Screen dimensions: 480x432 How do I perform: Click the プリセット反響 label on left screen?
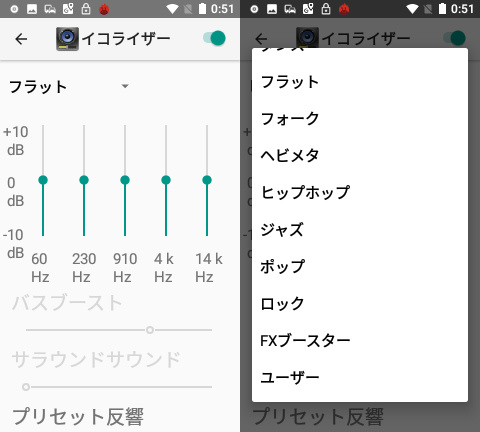tap(78, 417)
